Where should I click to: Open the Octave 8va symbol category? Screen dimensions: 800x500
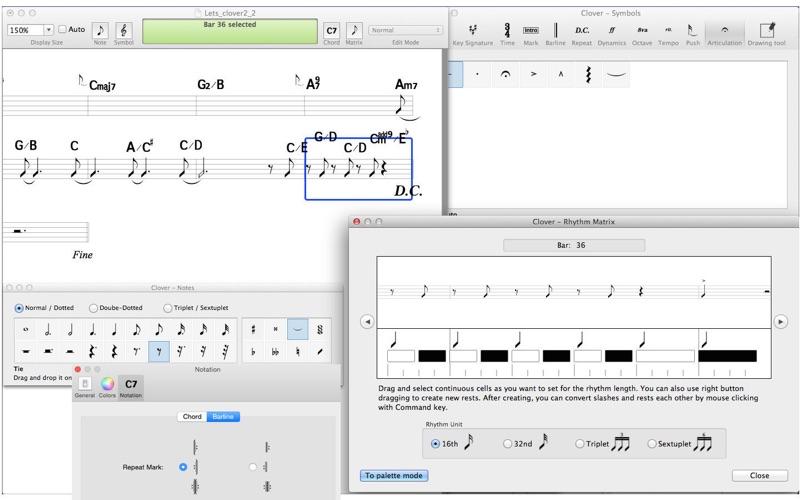pos(642,35)
